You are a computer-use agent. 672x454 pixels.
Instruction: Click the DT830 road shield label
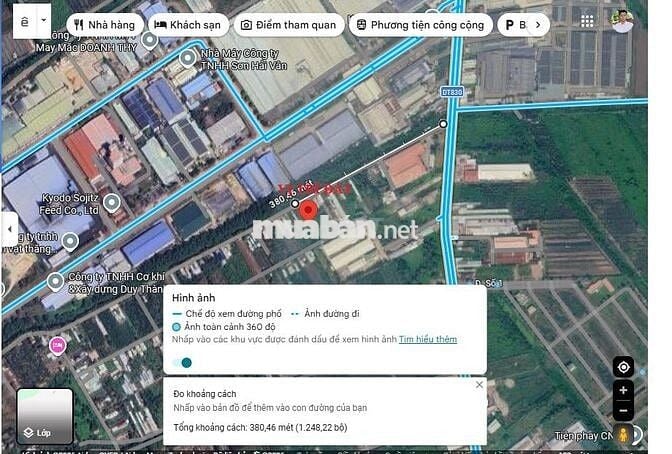coord(452,92)
